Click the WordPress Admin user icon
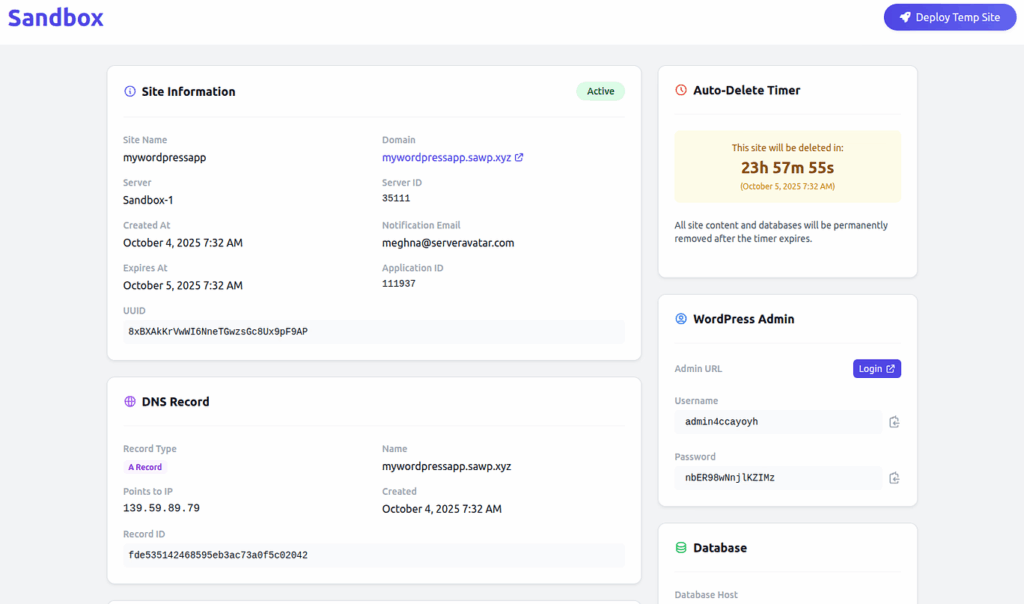 pos(681,319)
